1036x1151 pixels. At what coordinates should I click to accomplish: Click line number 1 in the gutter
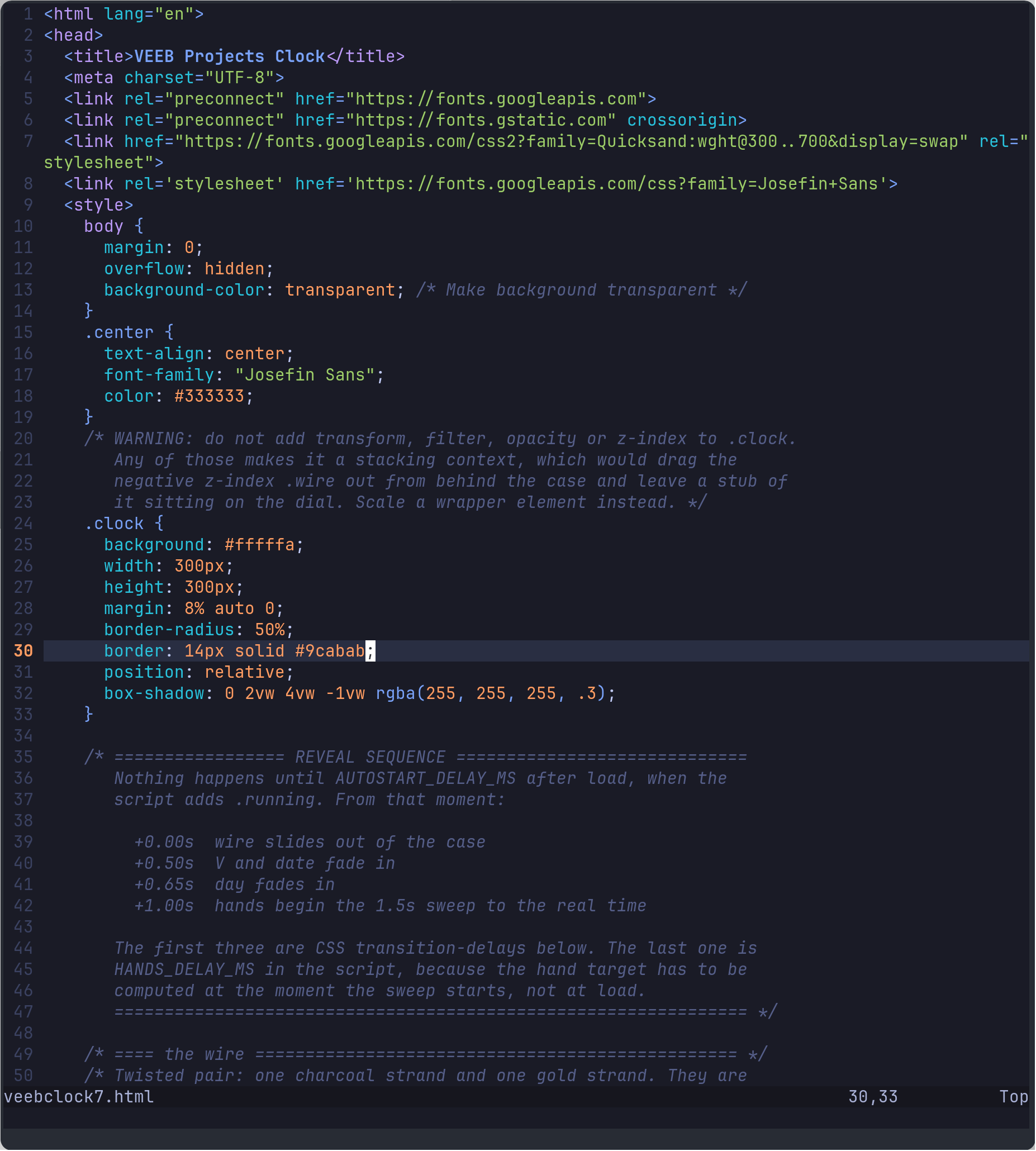[28, 13]
